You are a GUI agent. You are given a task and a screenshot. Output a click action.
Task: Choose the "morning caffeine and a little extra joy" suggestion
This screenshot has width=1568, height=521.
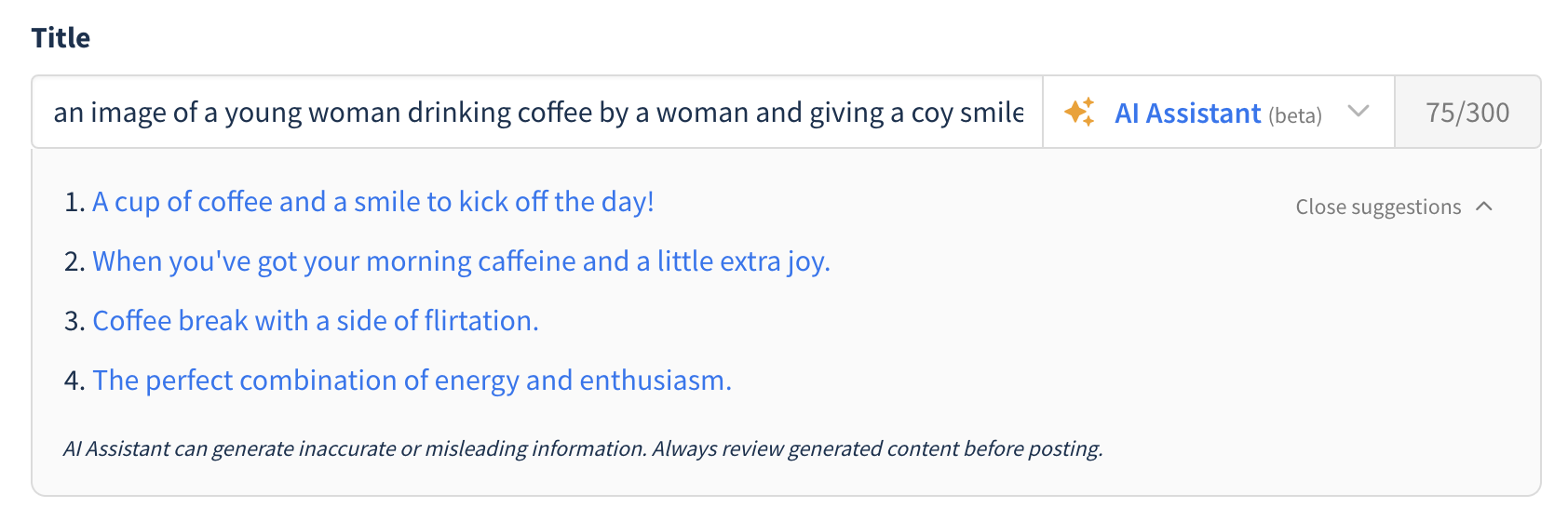click(x=461, y=261)
